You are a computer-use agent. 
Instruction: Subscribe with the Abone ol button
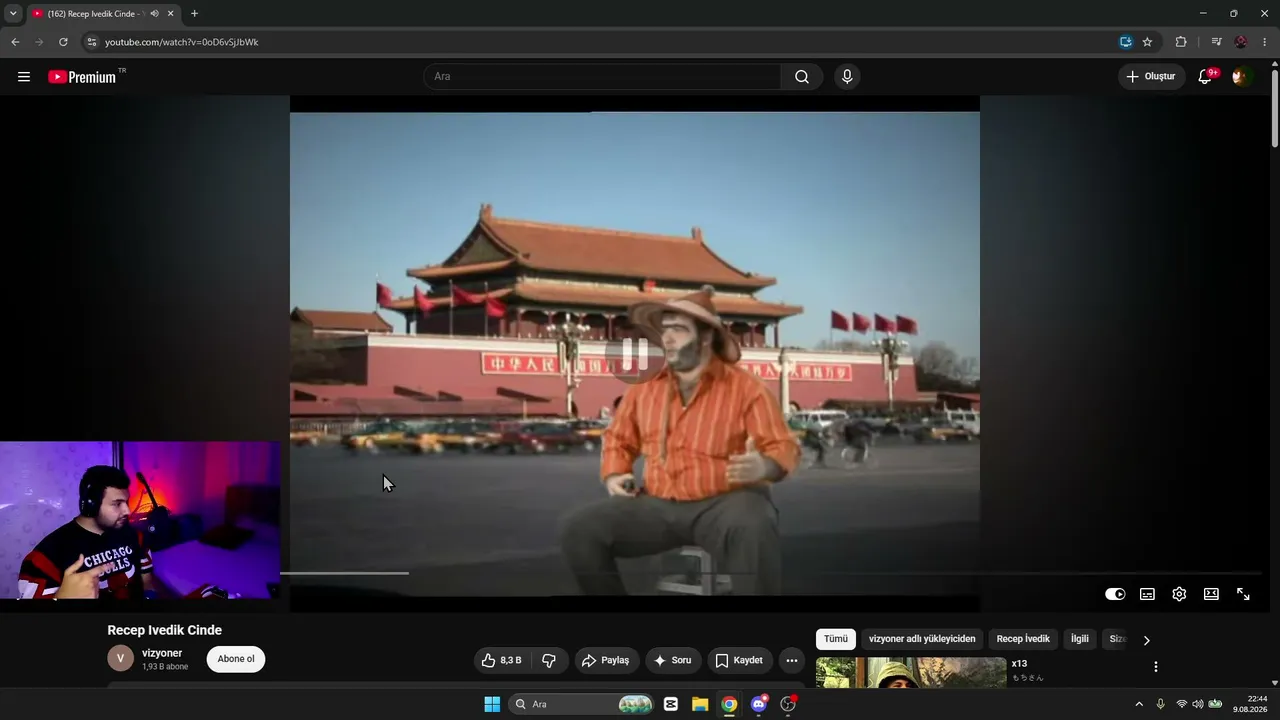pos(236,659)
